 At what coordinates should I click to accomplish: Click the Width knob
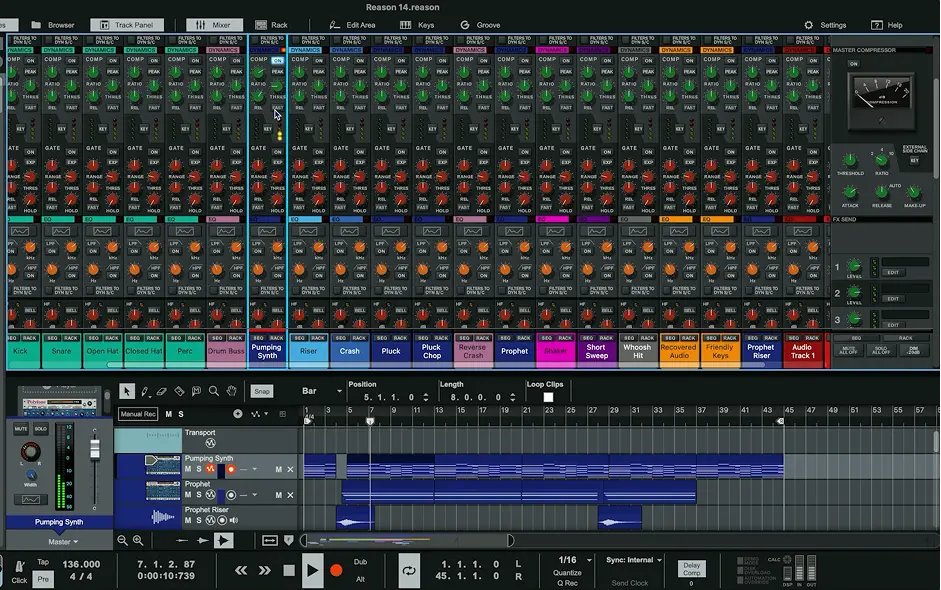(31, 477)
